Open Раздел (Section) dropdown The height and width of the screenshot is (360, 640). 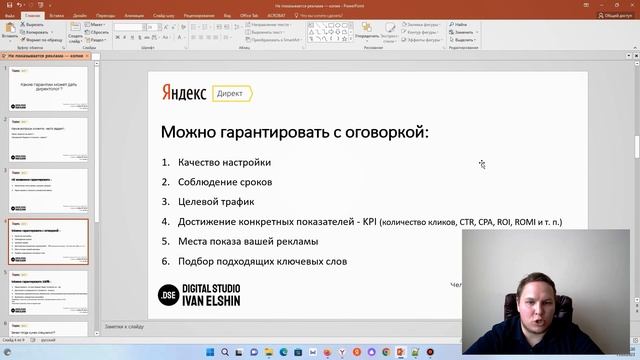tap(96, 40)
